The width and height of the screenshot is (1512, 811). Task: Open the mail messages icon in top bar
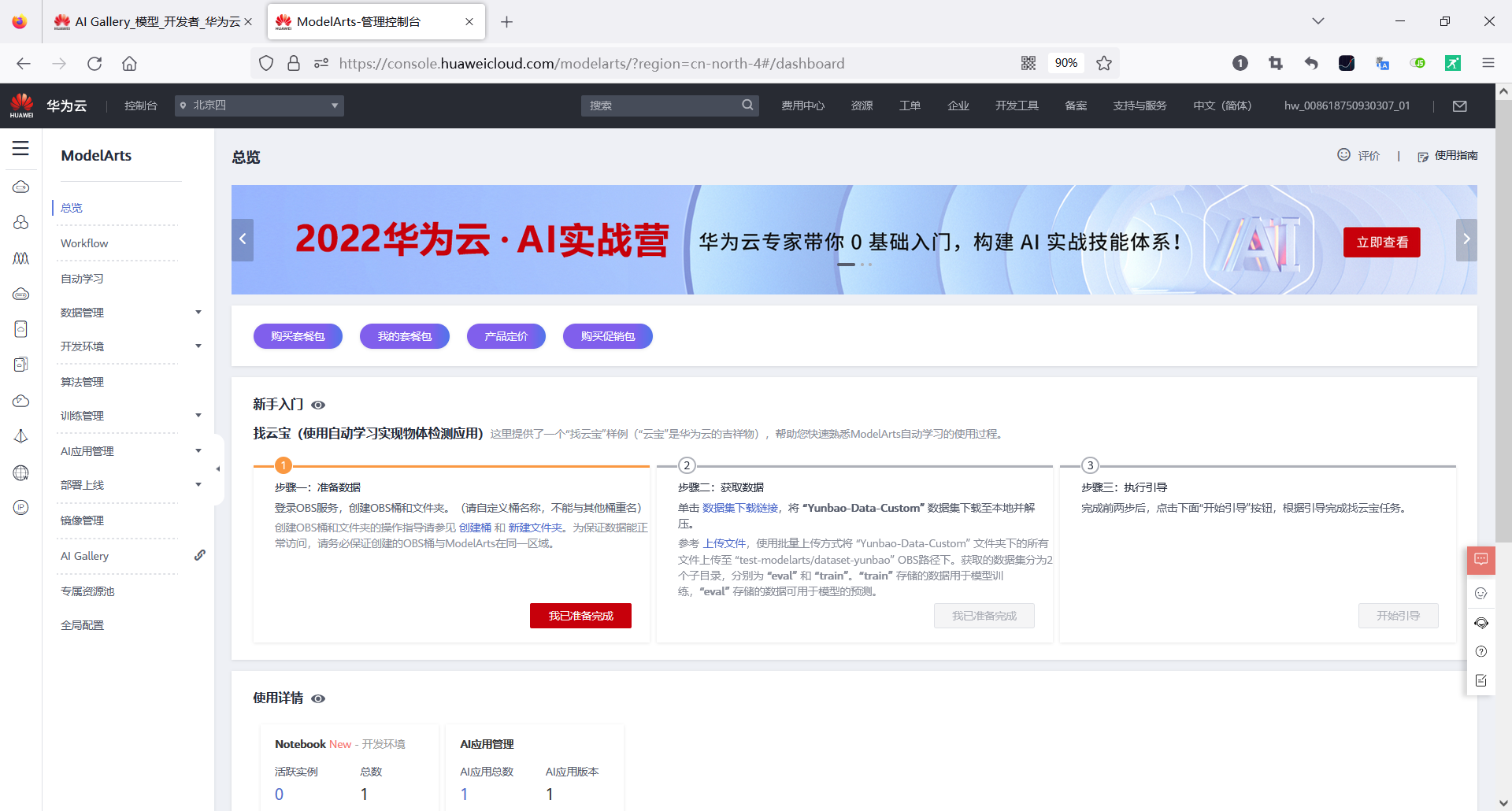click(x=1461, y=106)
